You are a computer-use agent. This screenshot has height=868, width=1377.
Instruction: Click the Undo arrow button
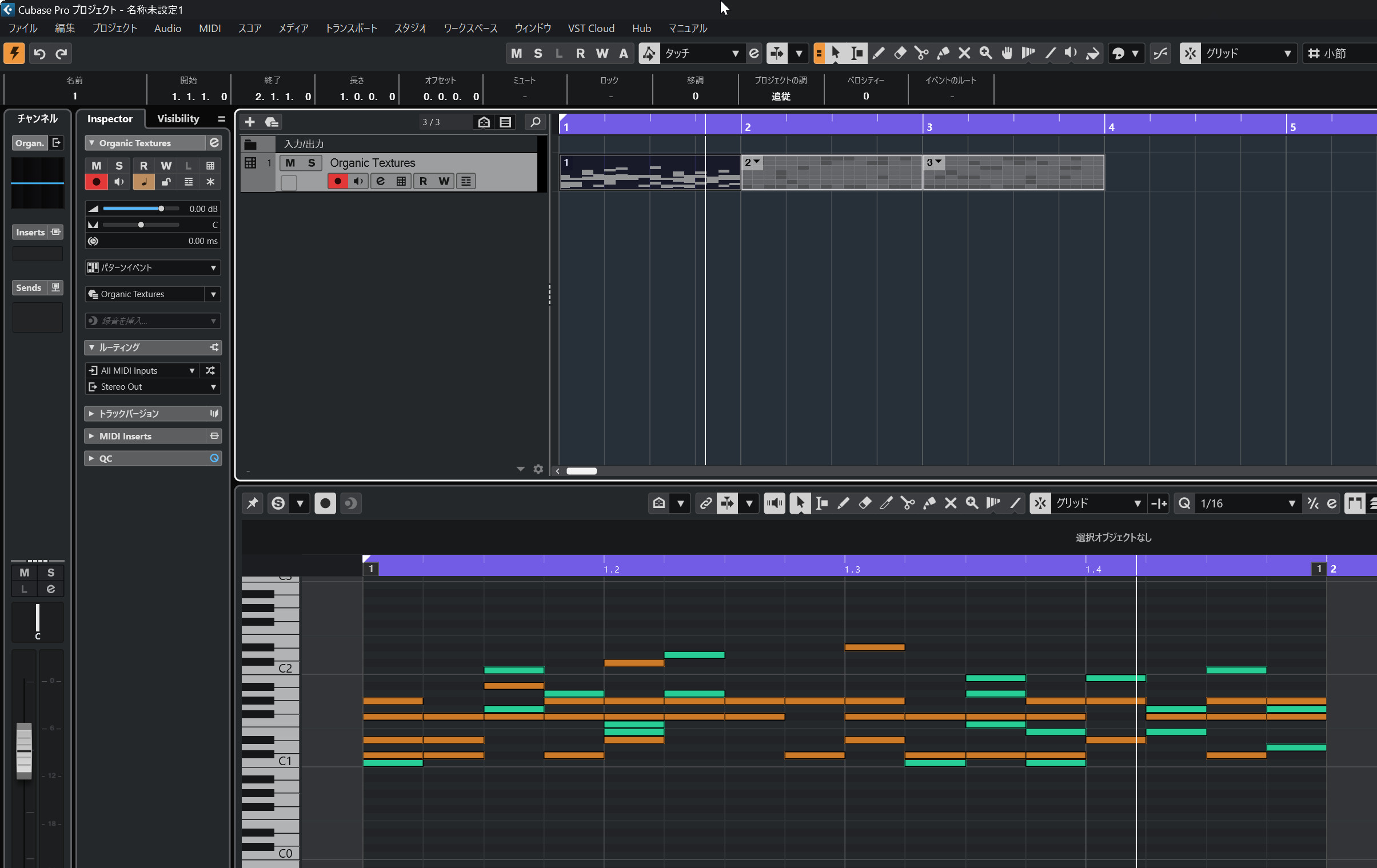[x=39, y=53]
